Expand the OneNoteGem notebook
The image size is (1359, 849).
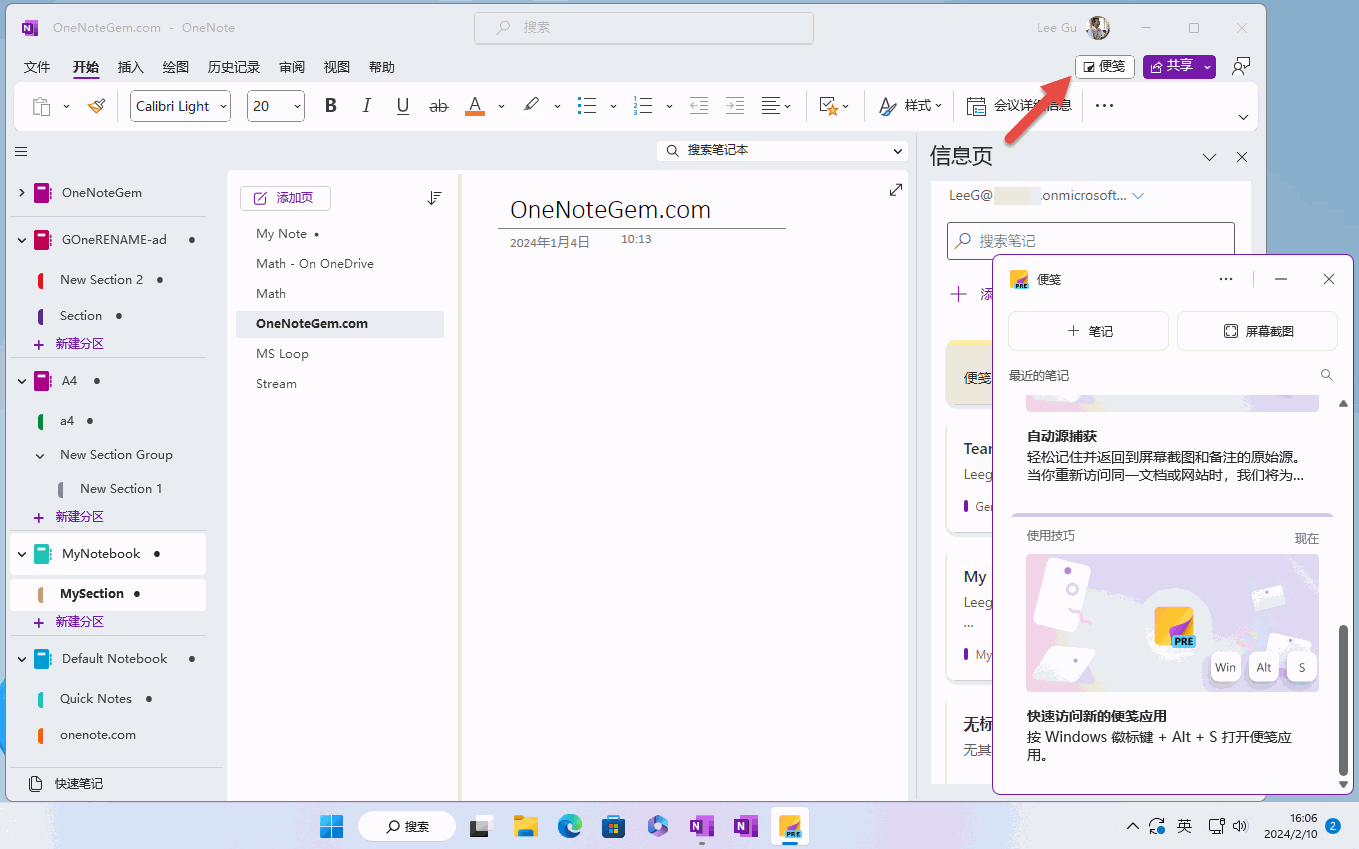tap(21, 193)
